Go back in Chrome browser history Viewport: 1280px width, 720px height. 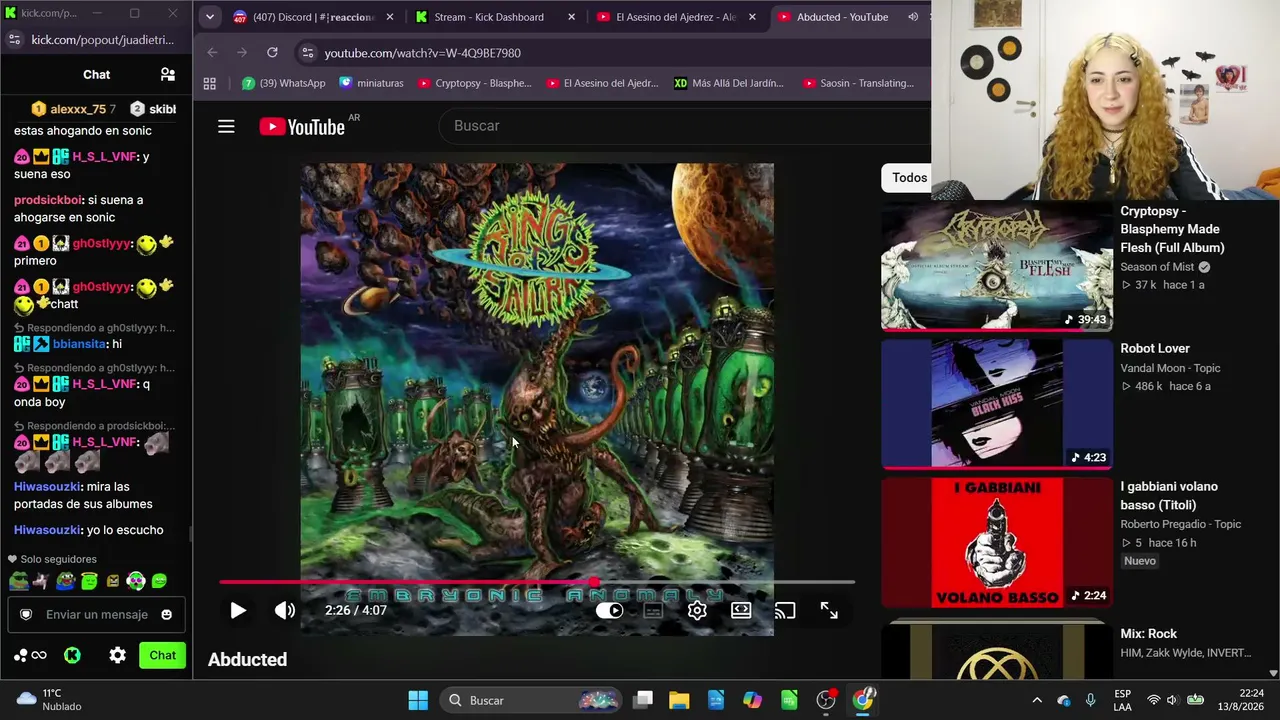point(212,53)
